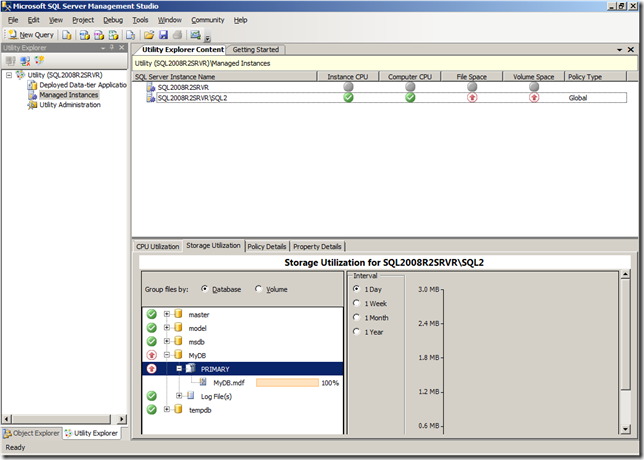This screenshot has width=644, height=460.
Task: Click the MyDB.mdf 100% usage bar
Action: pyautogui.click(x=287, y=382)
